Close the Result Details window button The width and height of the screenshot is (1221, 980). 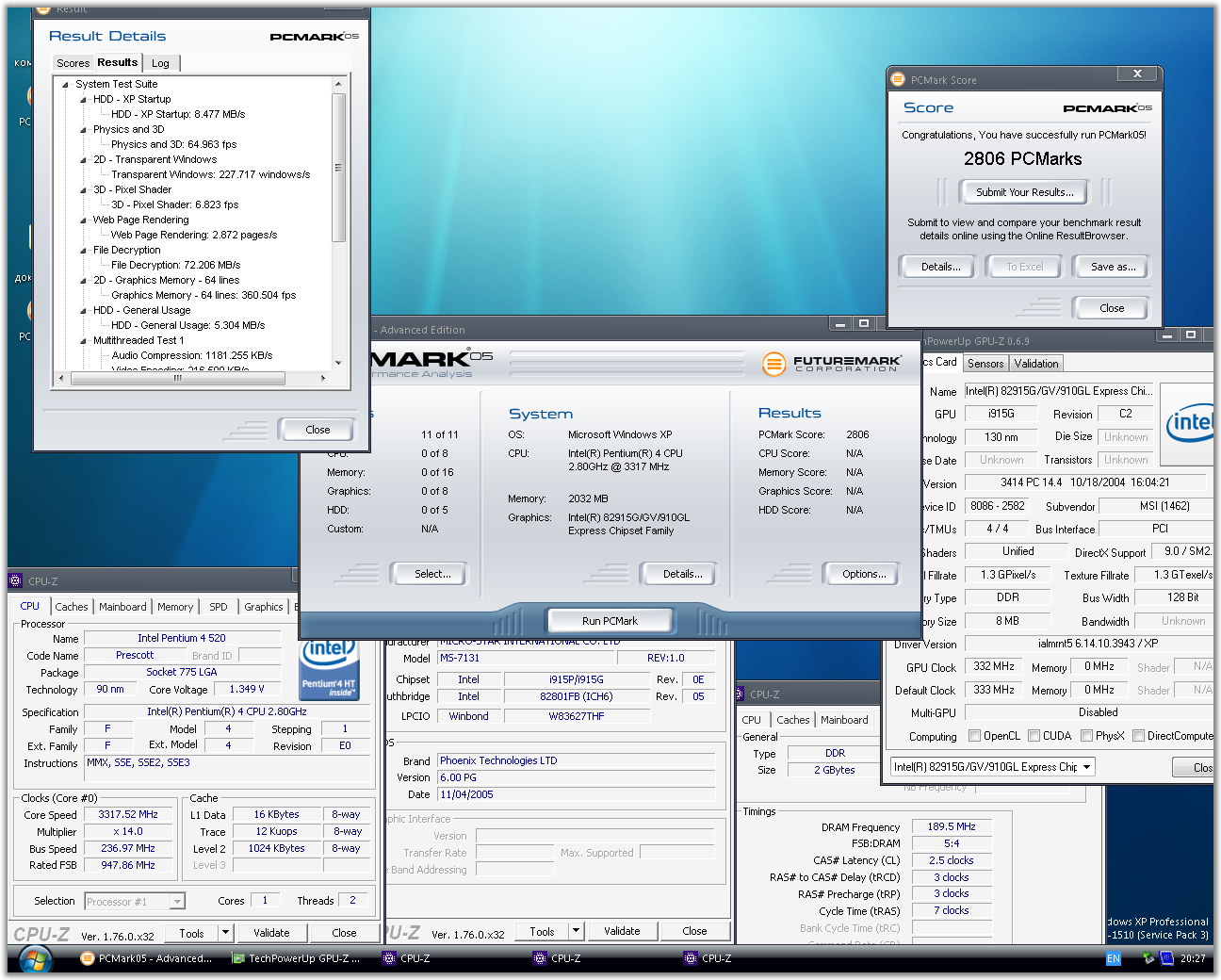point(317,430)
